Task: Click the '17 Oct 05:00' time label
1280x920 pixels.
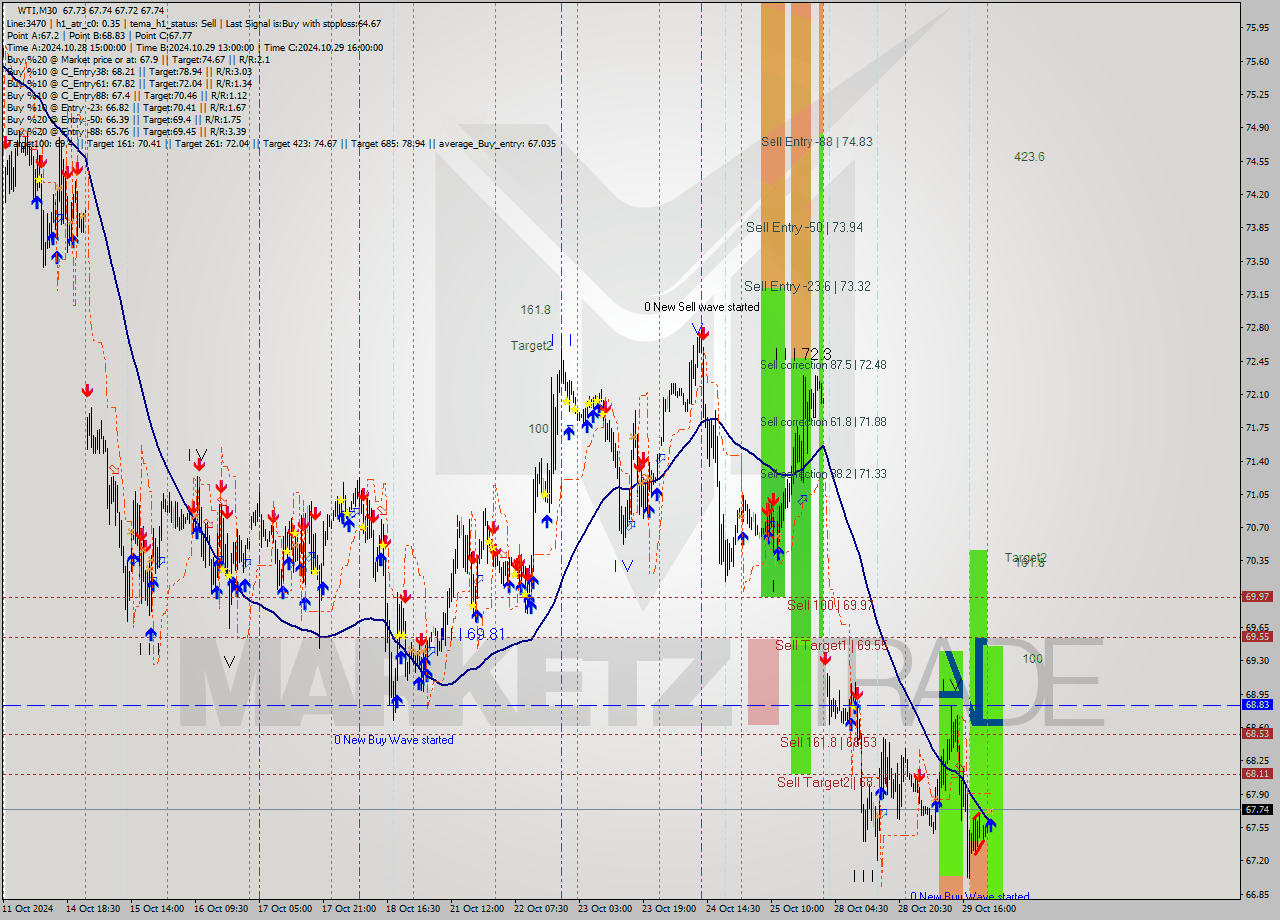Action: (286, 909)
